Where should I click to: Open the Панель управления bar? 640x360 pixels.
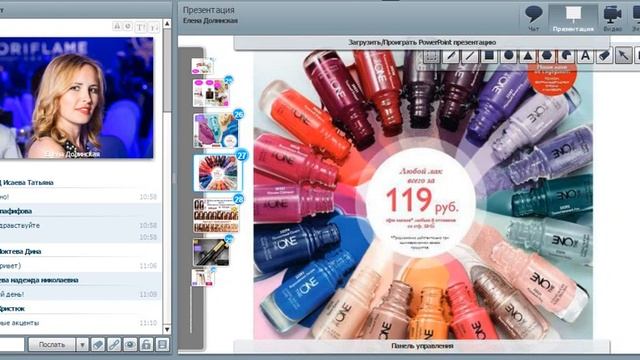pyautogui.click(x=422, y=346)
